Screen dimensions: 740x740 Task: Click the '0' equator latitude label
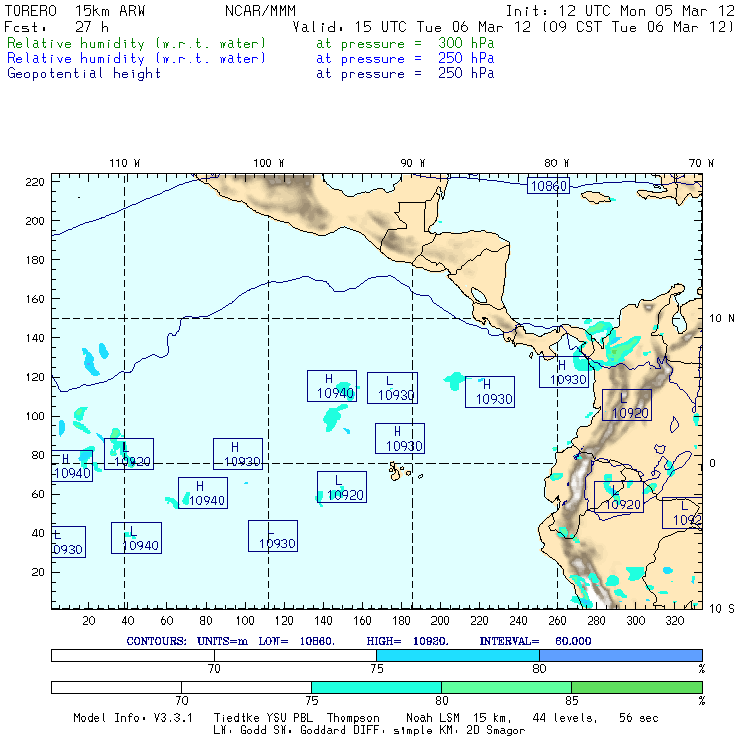tap(712, 463)
